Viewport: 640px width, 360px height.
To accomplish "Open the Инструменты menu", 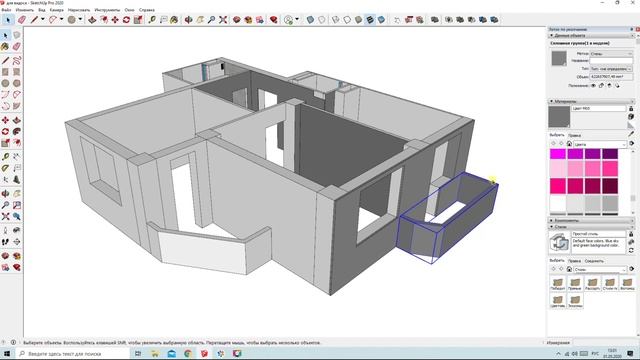I will (x=107, y=10).
